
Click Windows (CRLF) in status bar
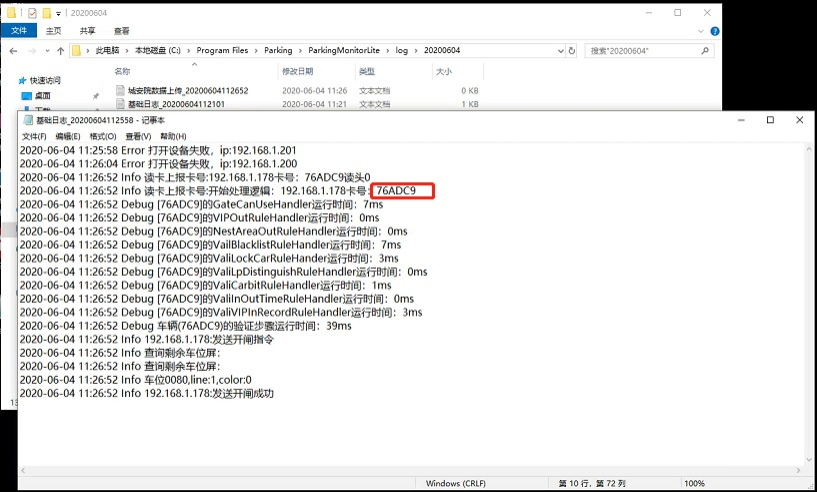click(x=455, y=483)
